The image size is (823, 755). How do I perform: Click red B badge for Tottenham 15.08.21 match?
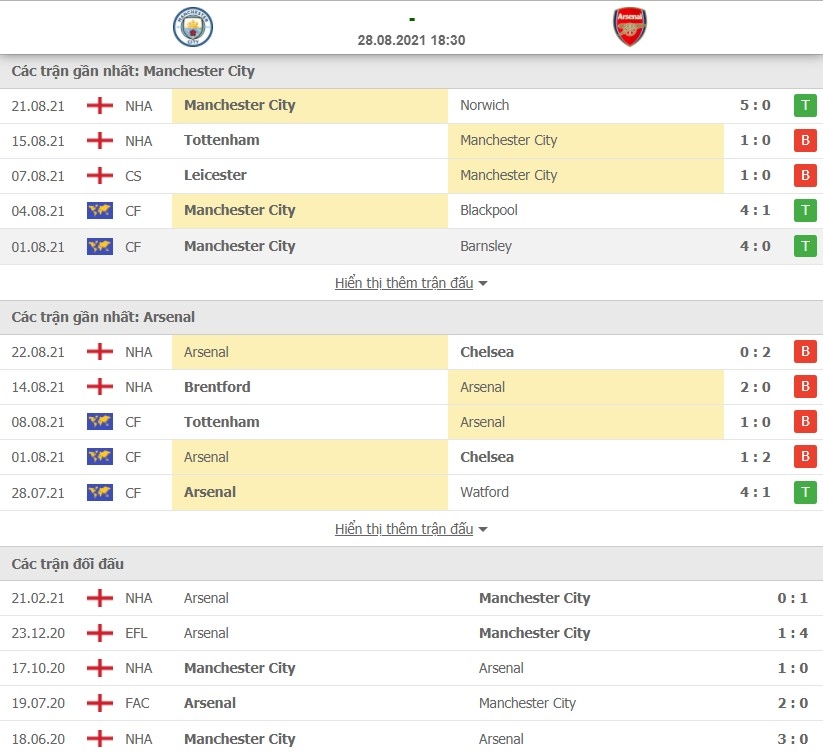805,141
